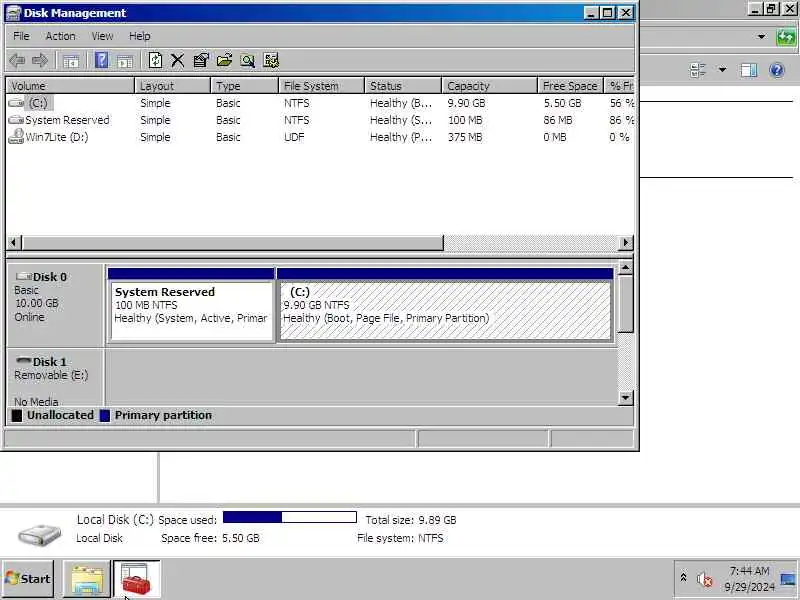Click the Open folder toolbar icon
The height and width of the screenshot is (600, 800).
[224, 61]
